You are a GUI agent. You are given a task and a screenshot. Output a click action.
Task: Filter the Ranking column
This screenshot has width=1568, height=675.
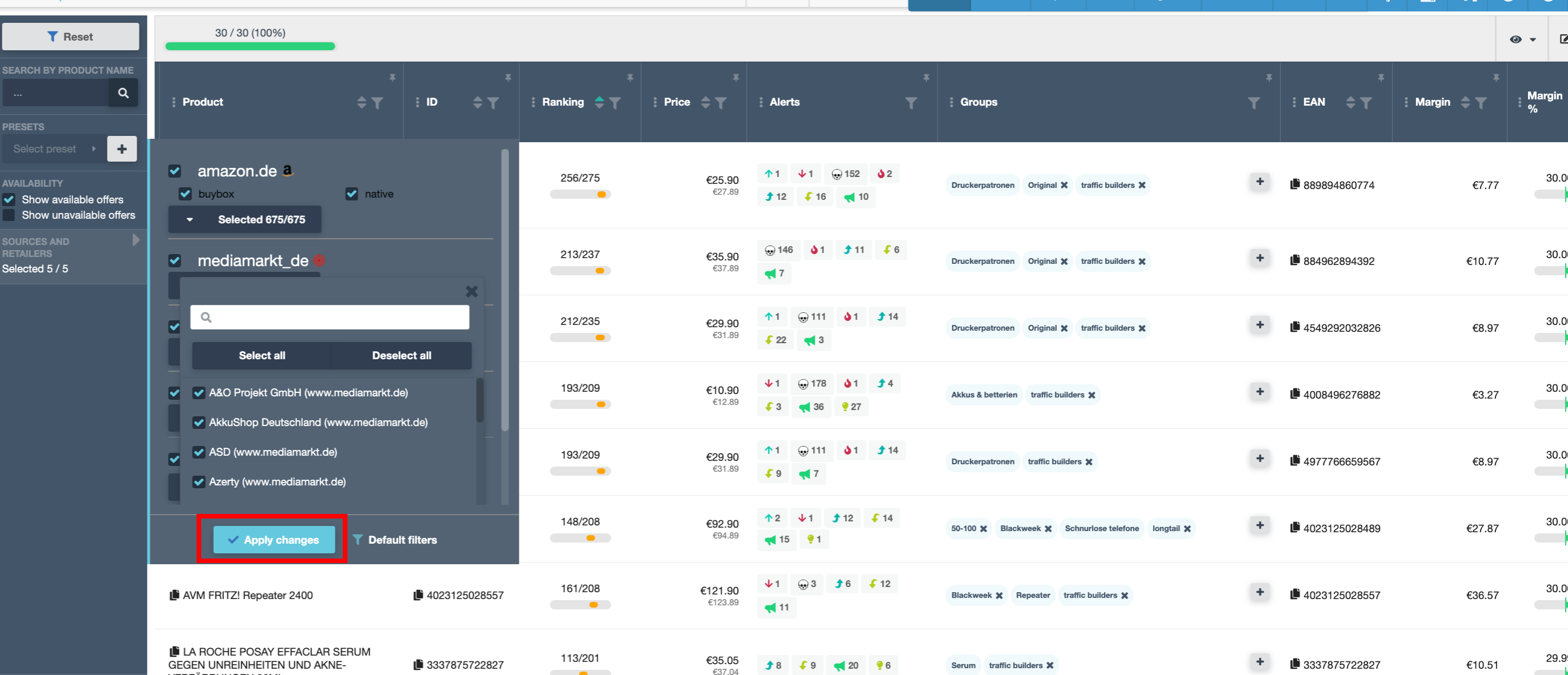point(615,103)
